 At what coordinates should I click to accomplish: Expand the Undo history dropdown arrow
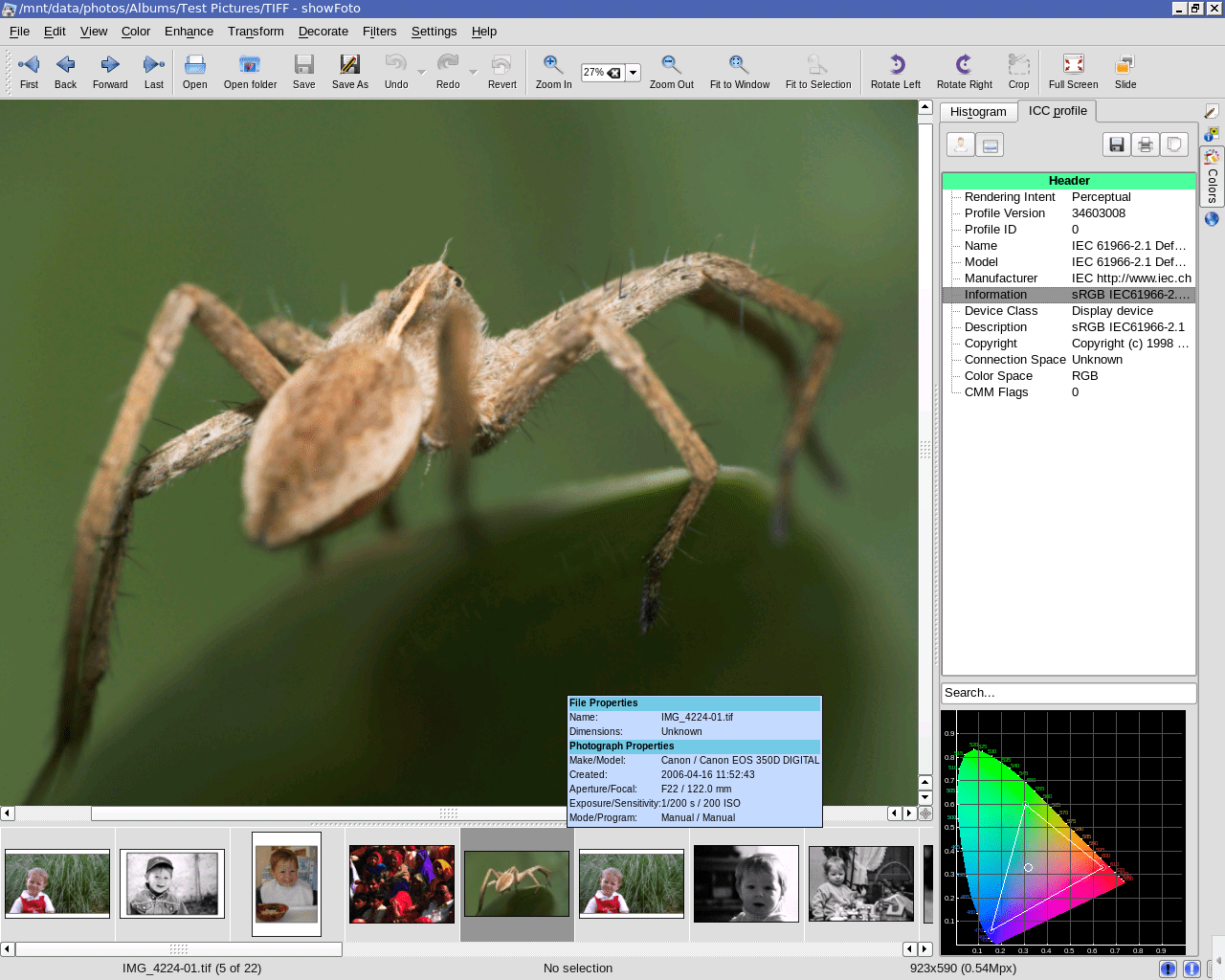pyautogui.click(x=421, y=73)
